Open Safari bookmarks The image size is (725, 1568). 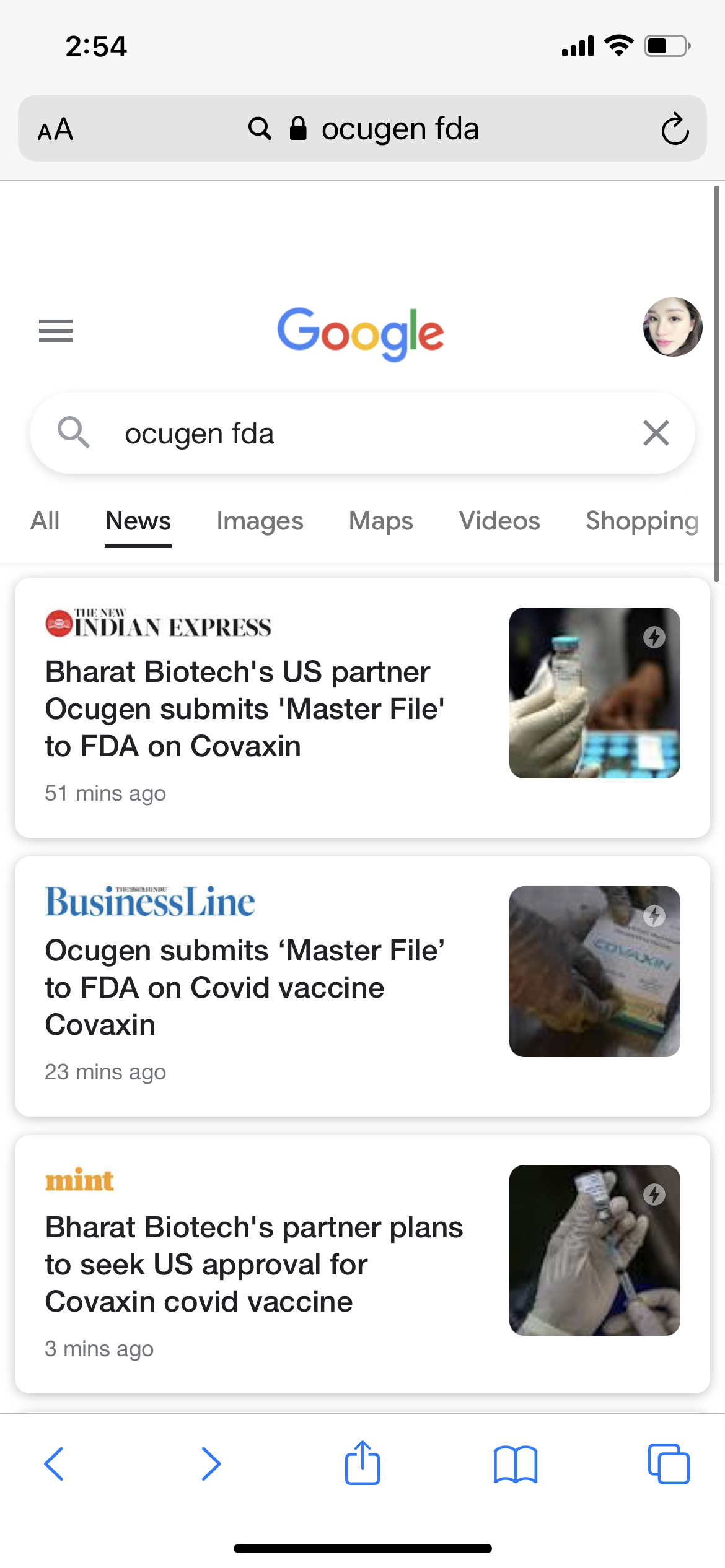click(x=516, y=1464)
